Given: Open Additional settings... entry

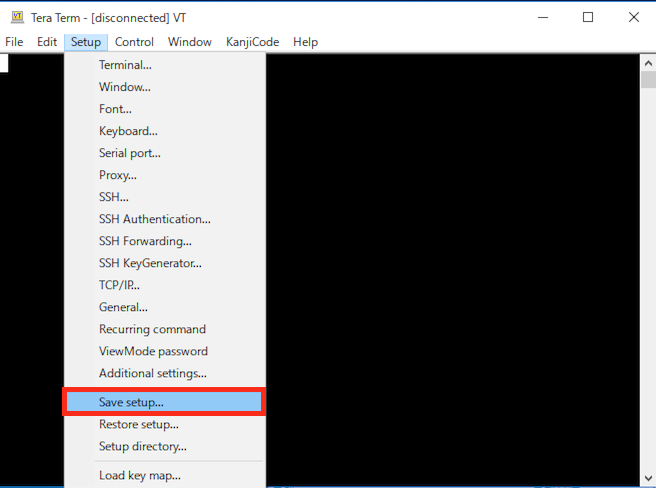Looking at the screenshot, I should 152,373.
